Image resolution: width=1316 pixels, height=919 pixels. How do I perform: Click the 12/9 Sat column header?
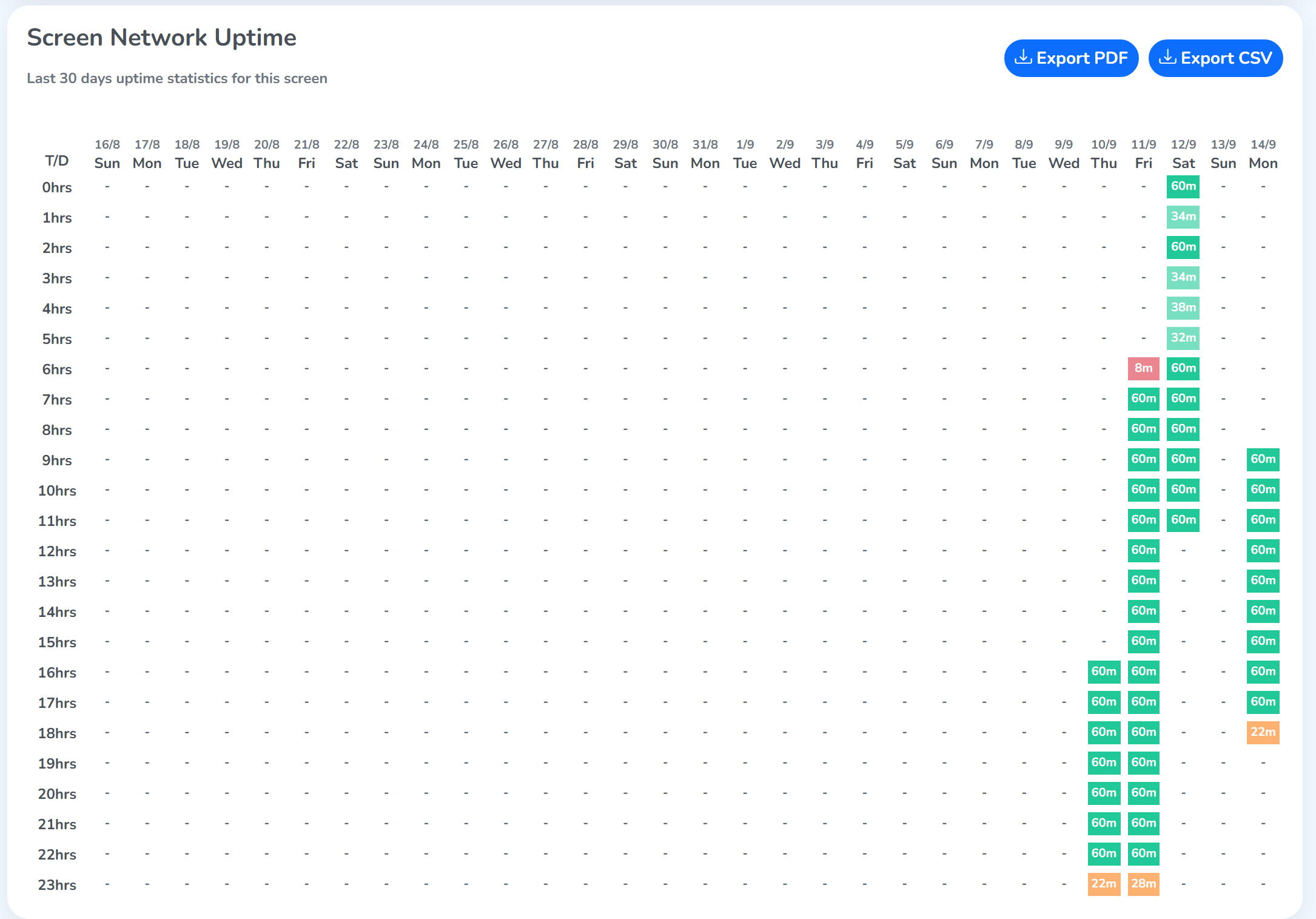tap(1183, 154)
